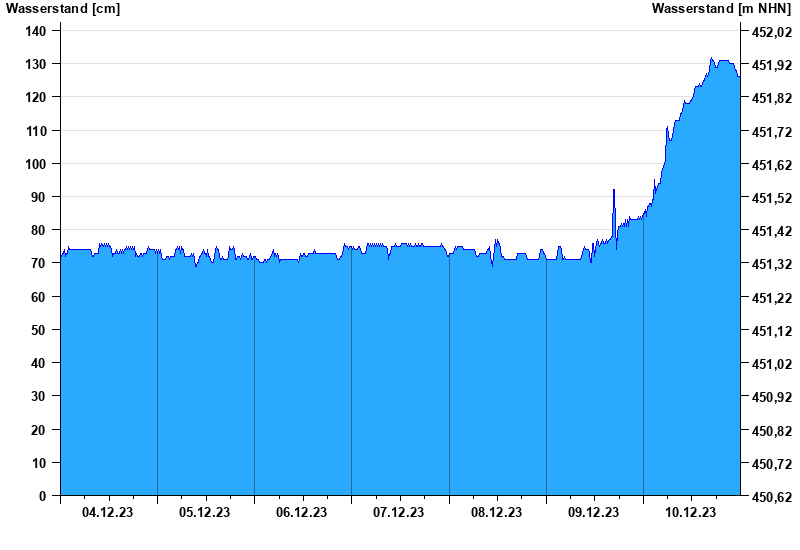Screen dimensions: 800x550
Task: Click the 'Wasserstand [m NHN]' axis title
Action: (x=721, y=9)
